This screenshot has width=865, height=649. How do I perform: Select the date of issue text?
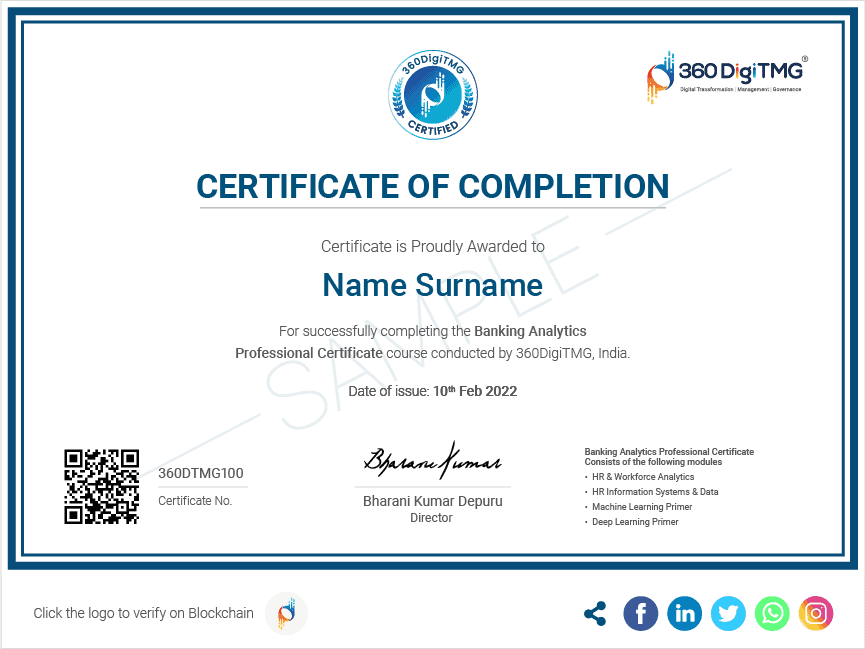432,391
